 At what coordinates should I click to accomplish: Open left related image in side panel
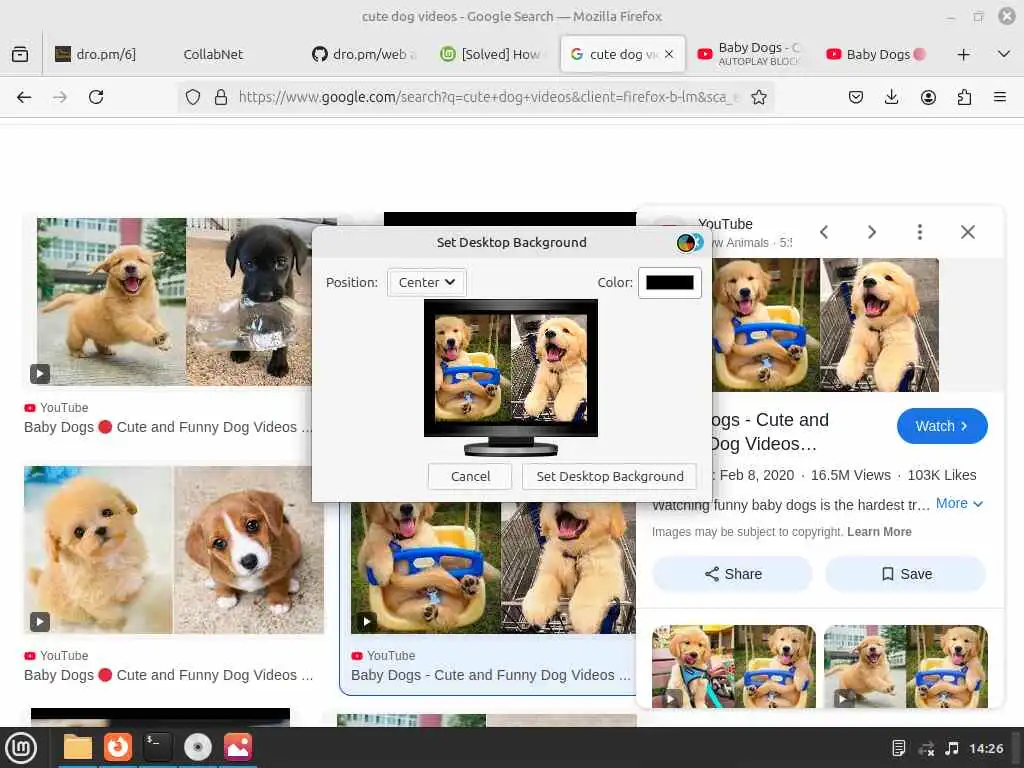[733, 666]
